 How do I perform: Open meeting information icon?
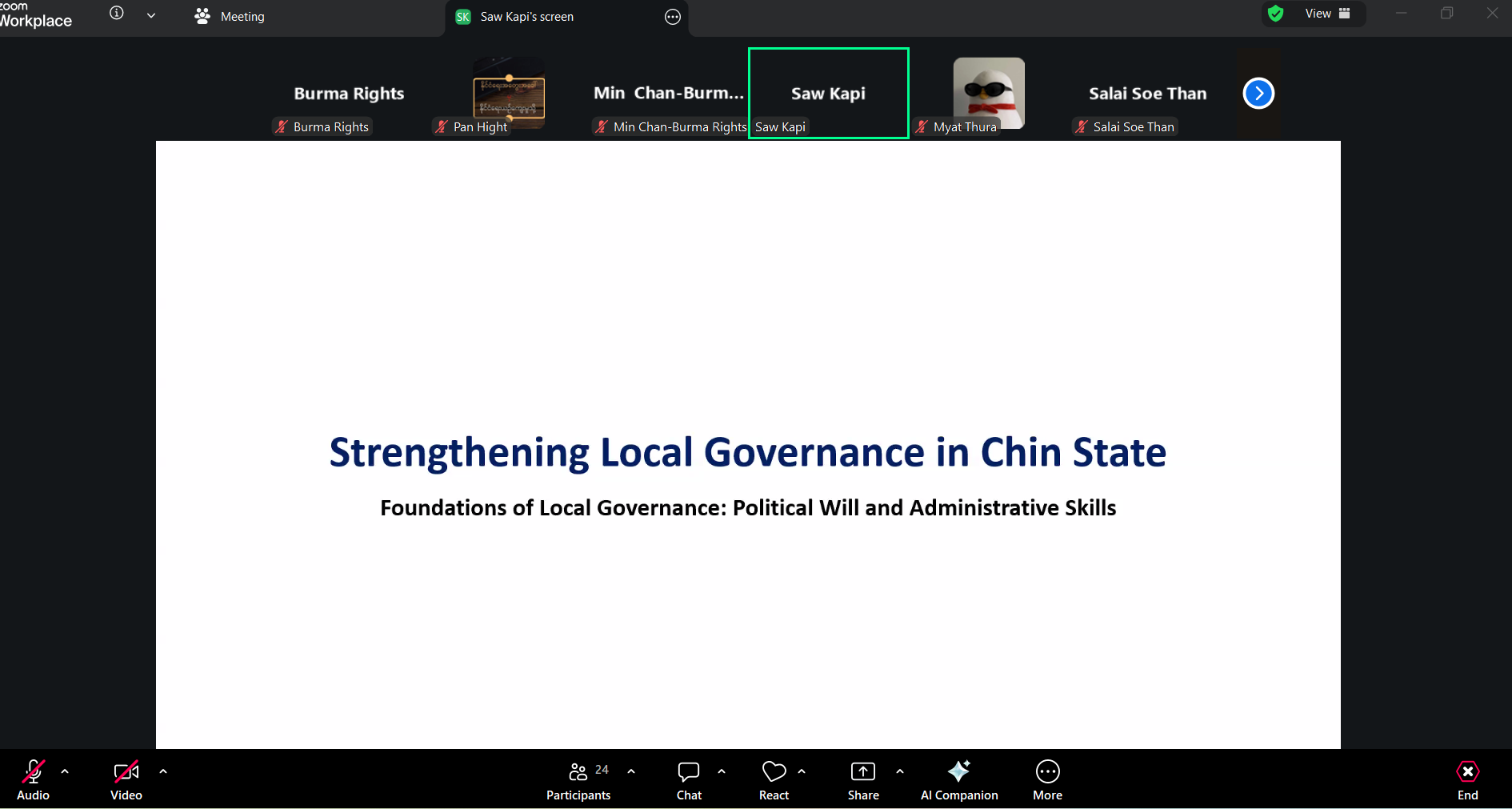117,13
